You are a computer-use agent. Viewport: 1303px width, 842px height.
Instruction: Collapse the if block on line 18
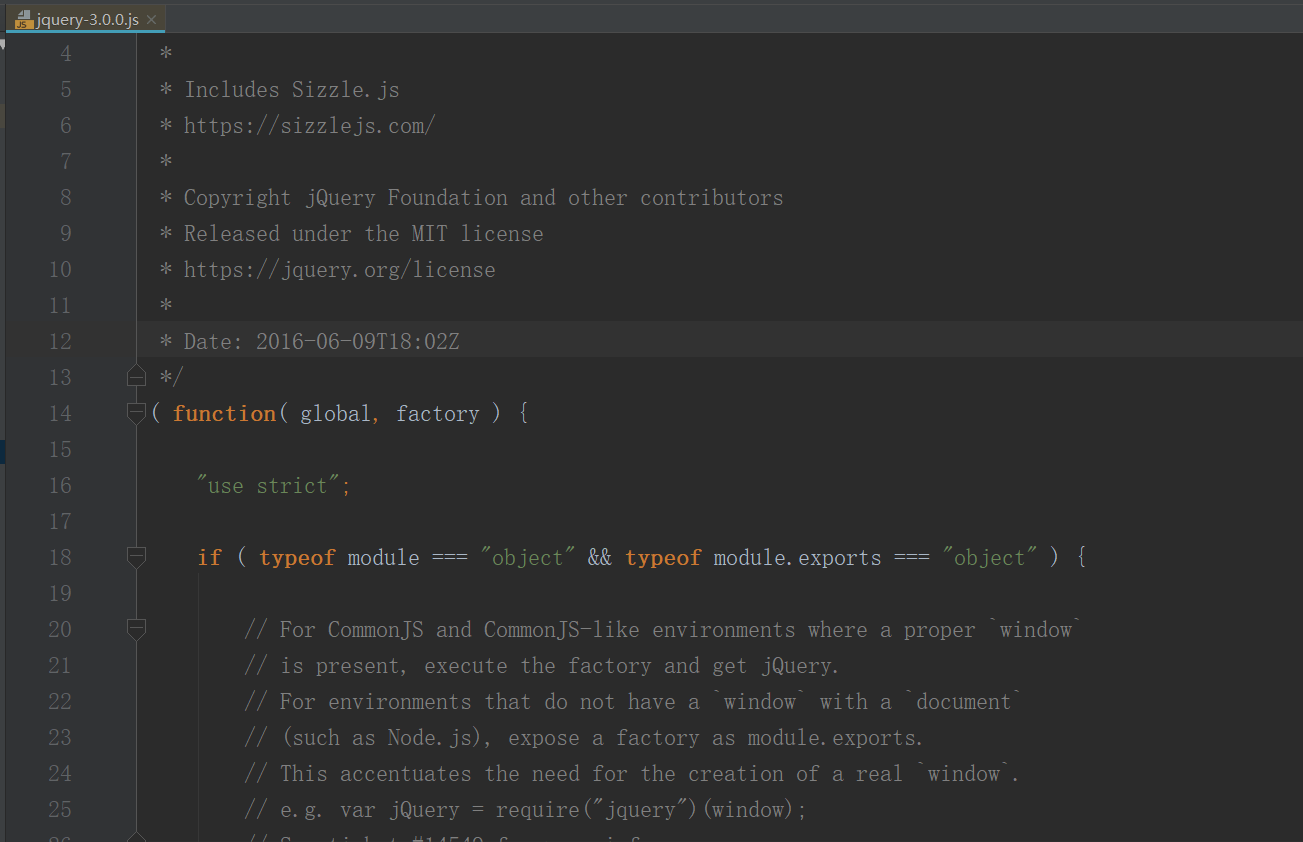137,557
